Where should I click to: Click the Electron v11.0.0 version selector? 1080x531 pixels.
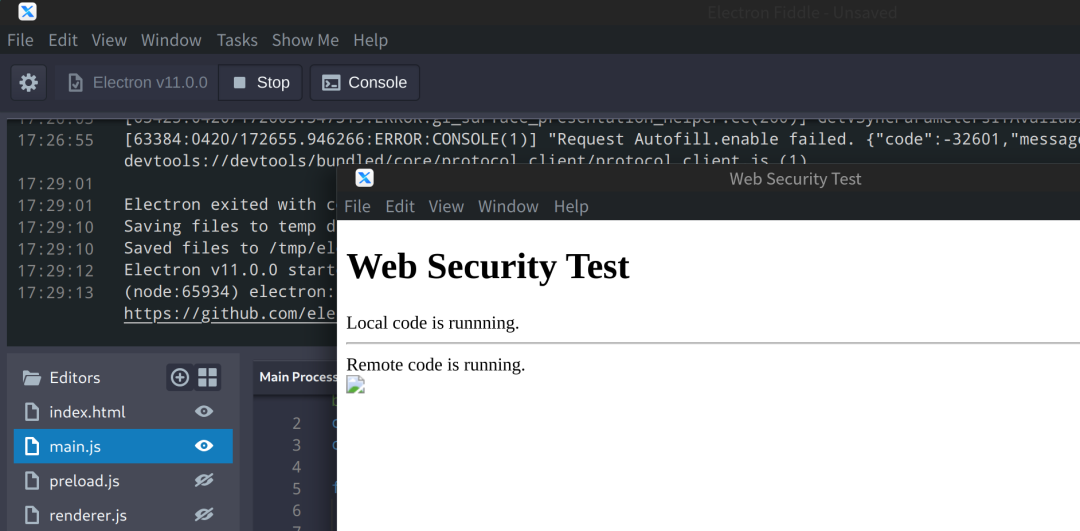[137, 83]
